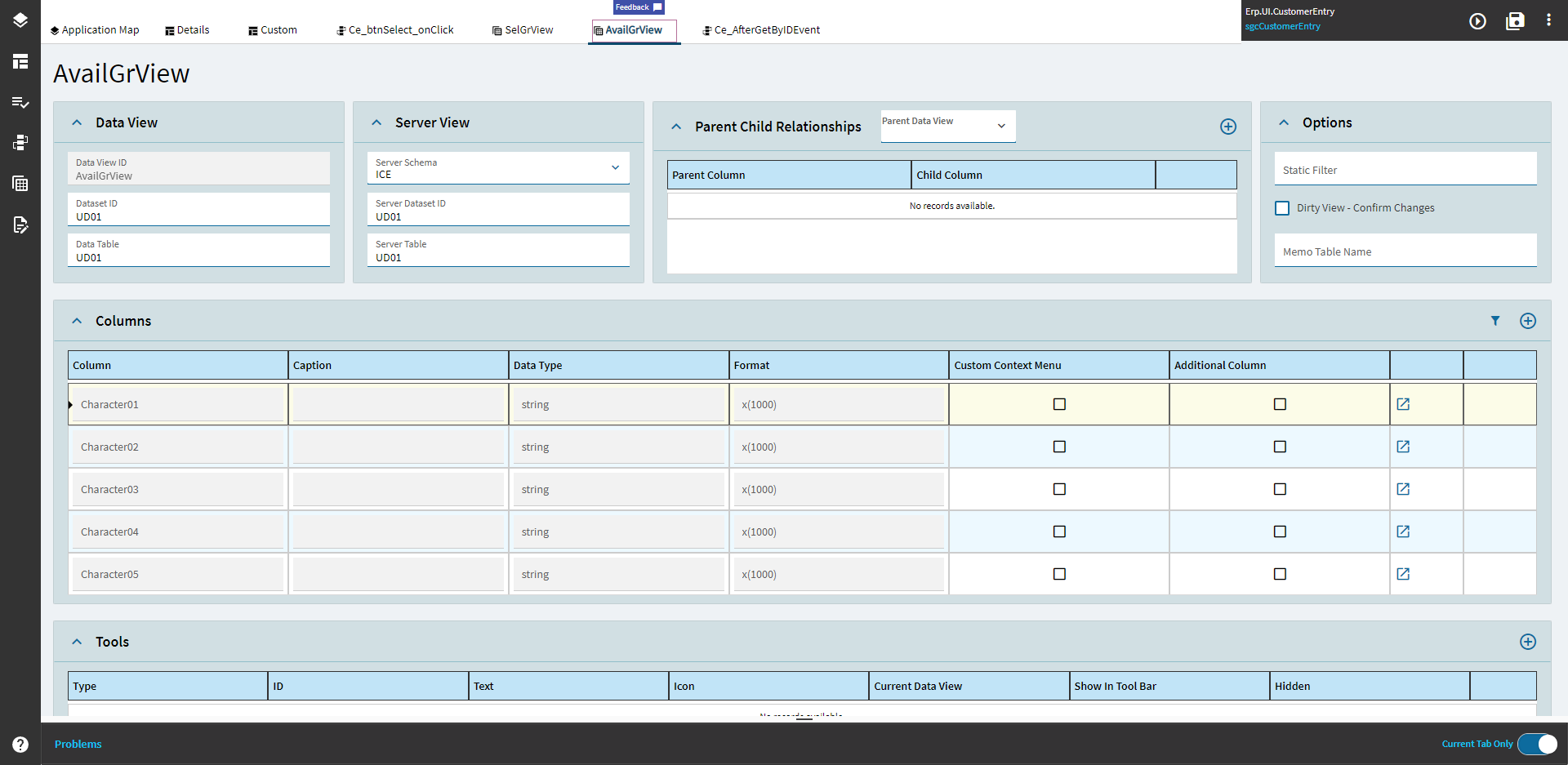Image resolution: width=1568 pixels, height=765 pixels.
Task: Check Additional Column for Character04
Action: click(1280, 531)
